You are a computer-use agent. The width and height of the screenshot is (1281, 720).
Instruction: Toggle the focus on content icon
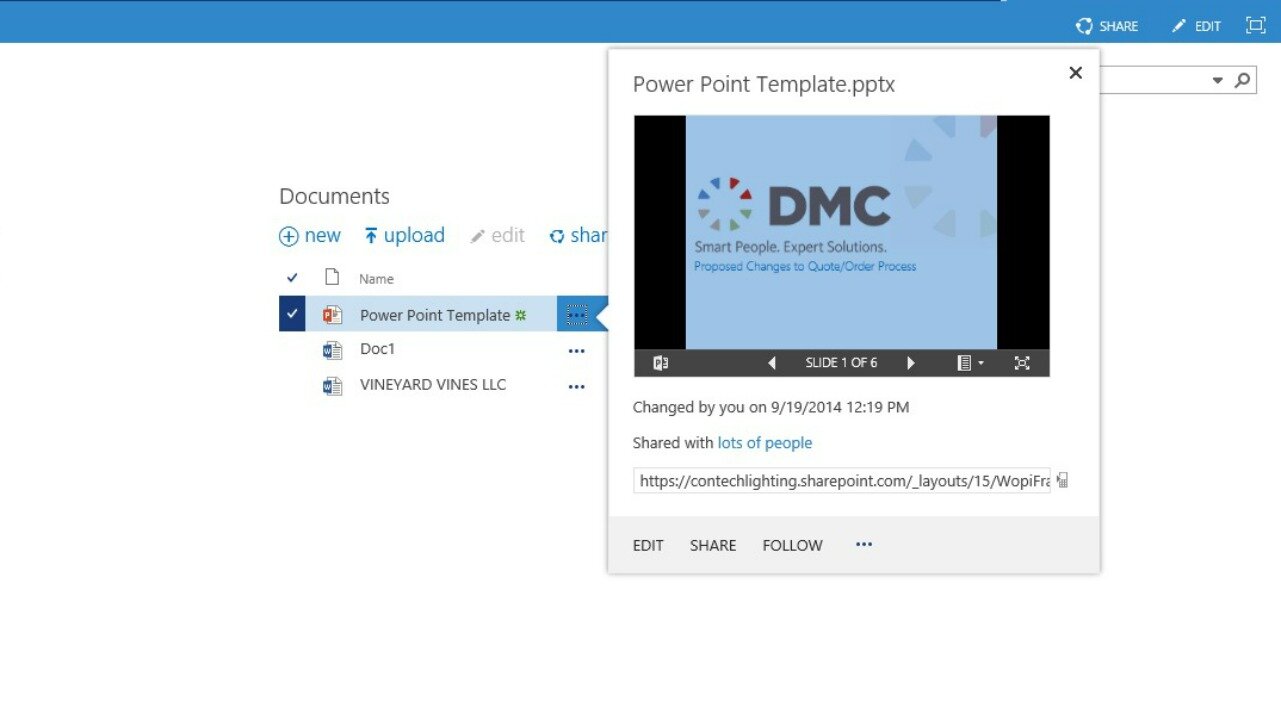[1255, 26]
